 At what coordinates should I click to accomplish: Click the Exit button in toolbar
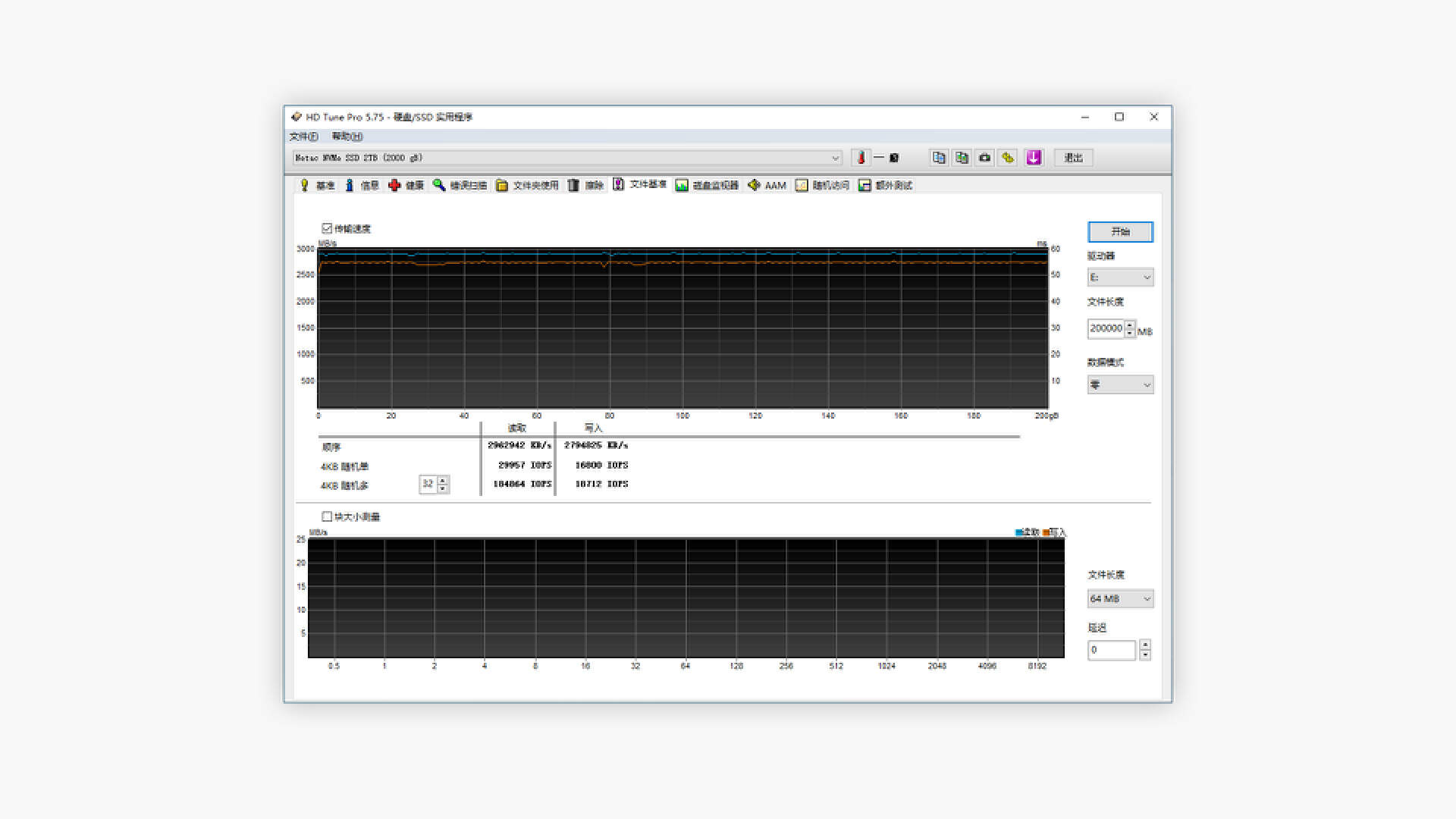tap(1073, 158)
